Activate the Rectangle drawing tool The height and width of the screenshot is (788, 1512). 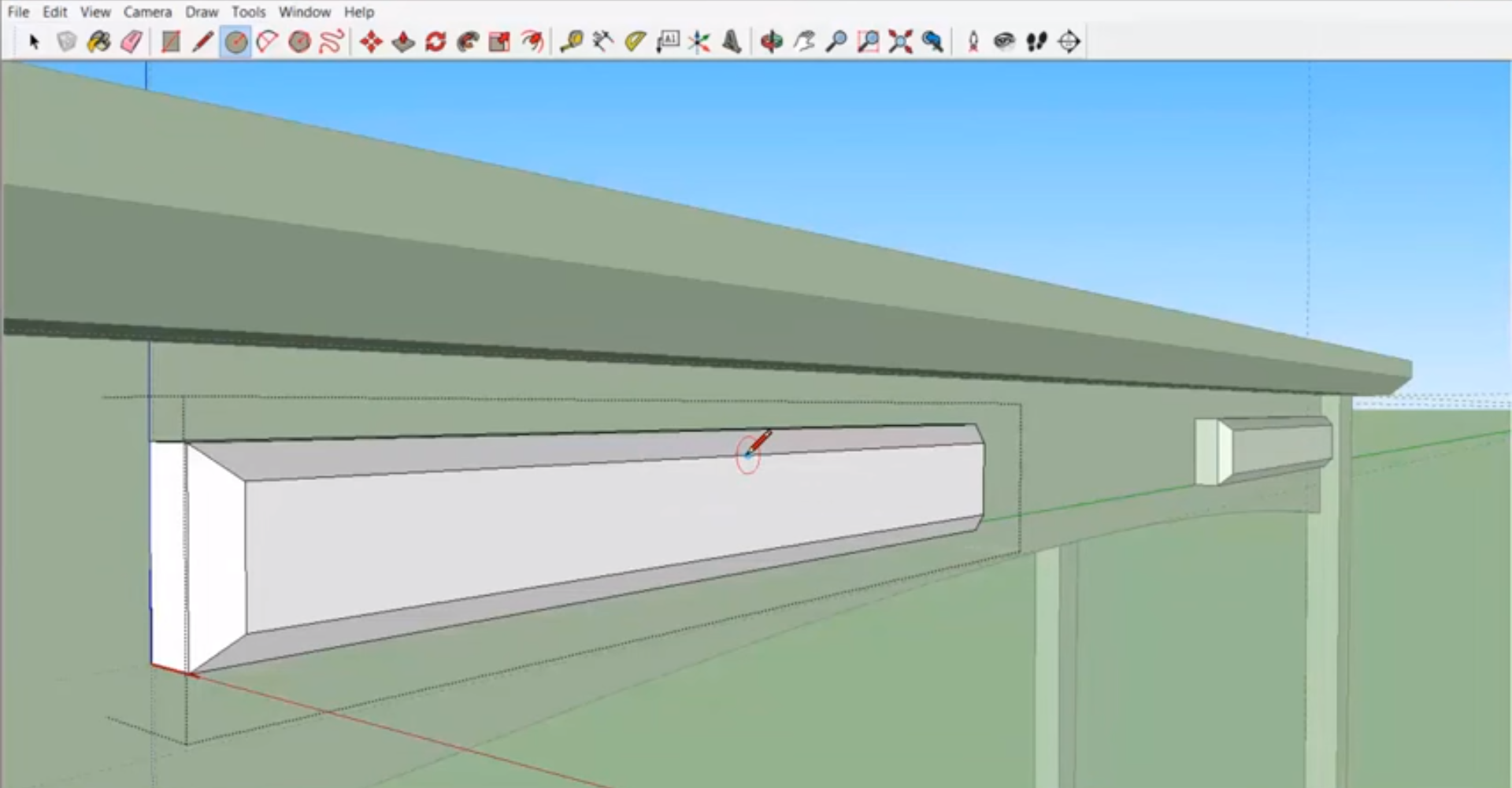170,42
